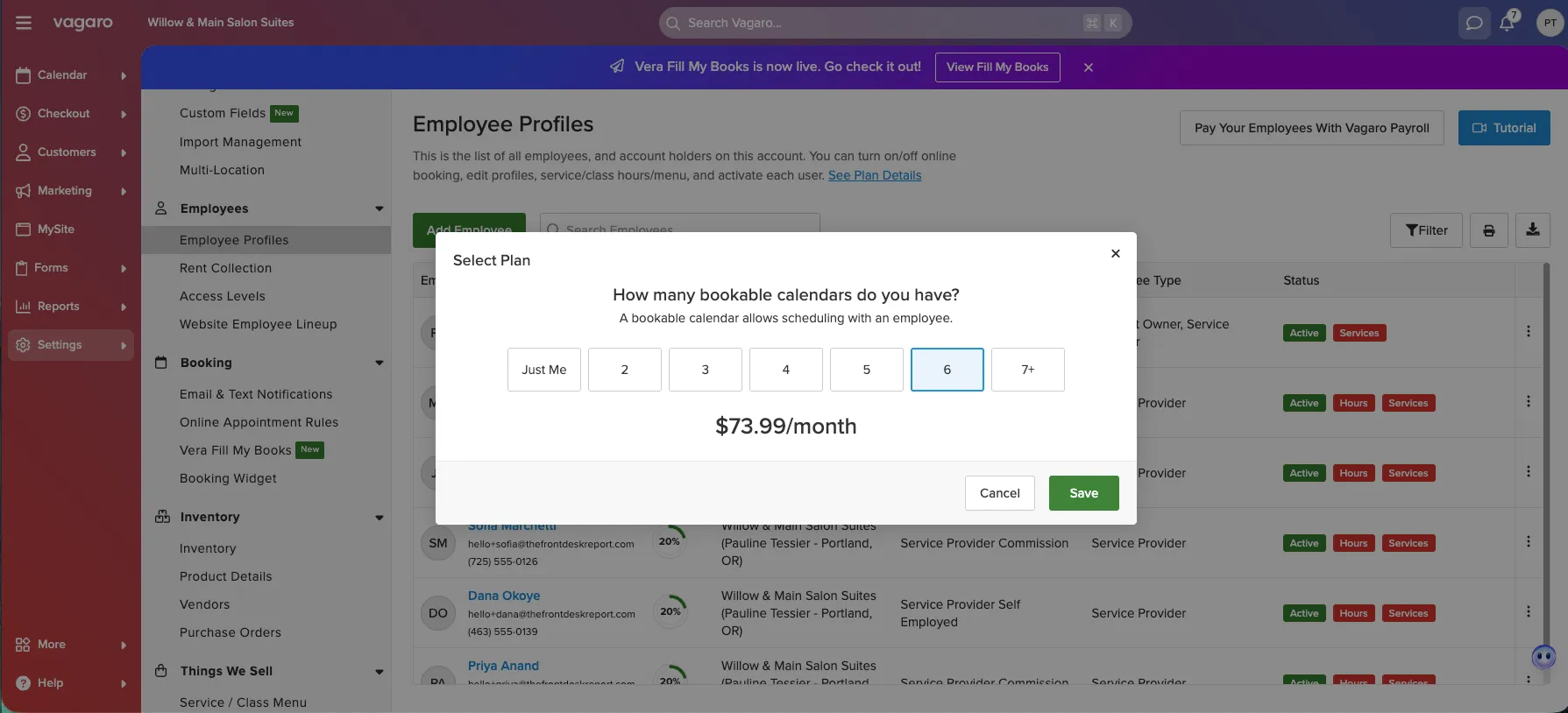Collapse the Things We Sell section
This screenshot has height=713, width=1568.
(380, 671)
